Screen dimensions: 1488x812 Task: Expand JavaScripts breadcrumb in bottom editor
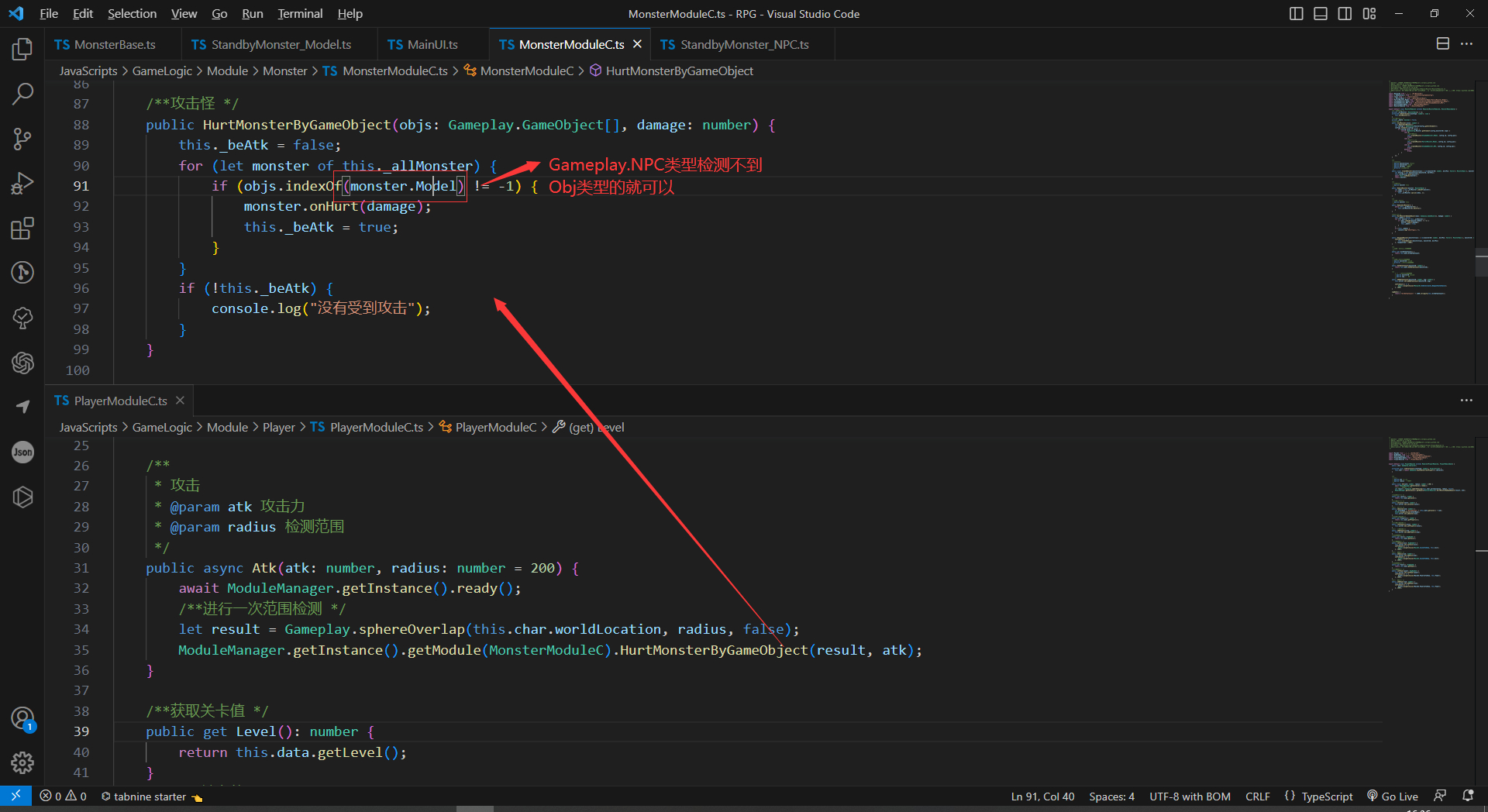88,427
